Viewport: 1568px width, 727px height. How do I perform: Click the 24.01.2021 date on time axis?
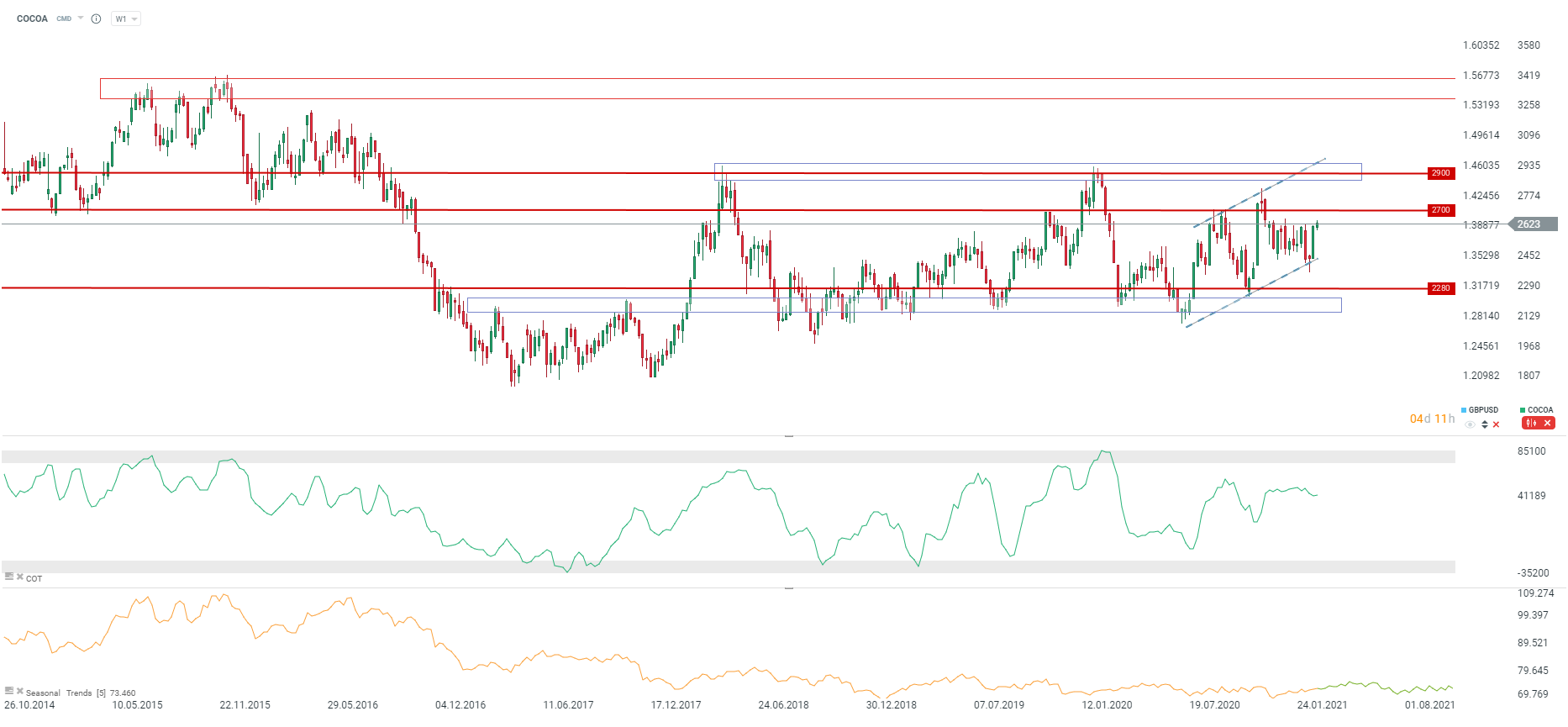(x=1322, y=705)
